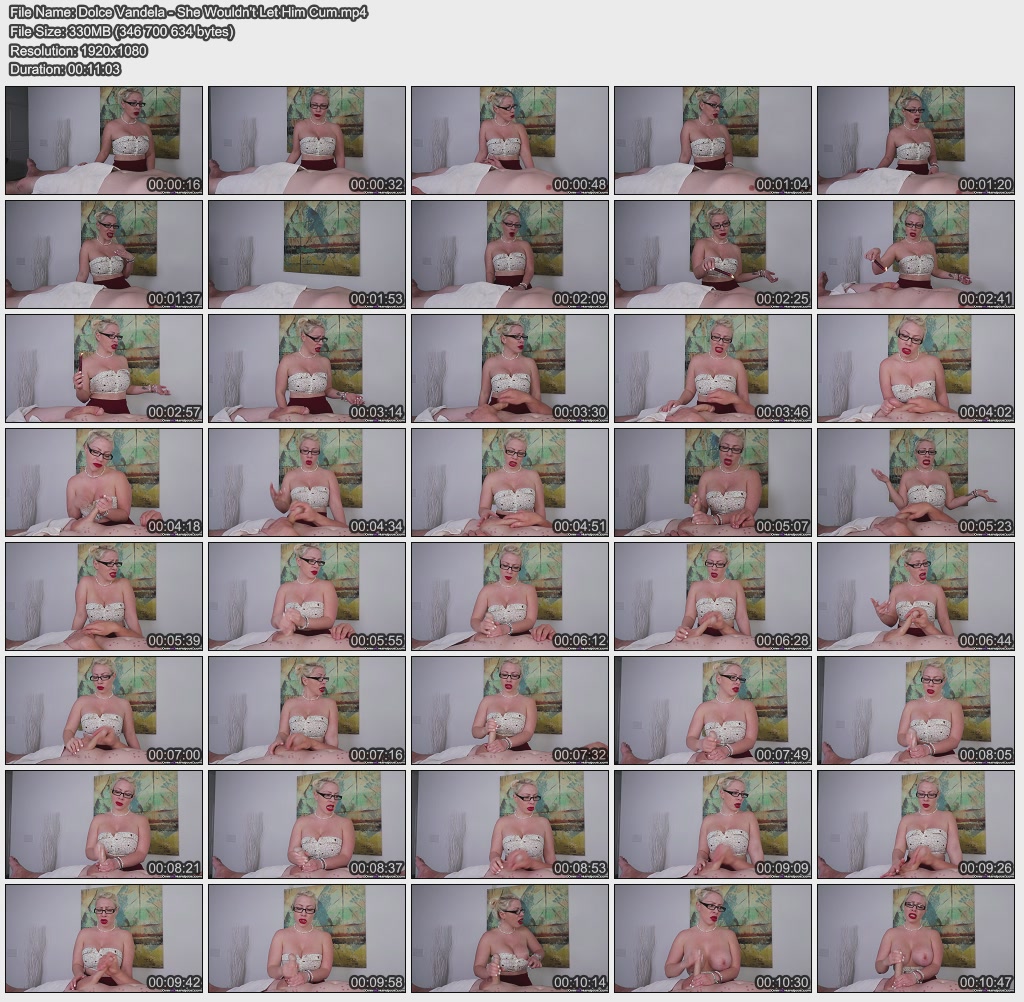Viewport: 1024px width, 1002px height.
Task: Select the frame marked 00:04:34
Action: tap(307, 482)
